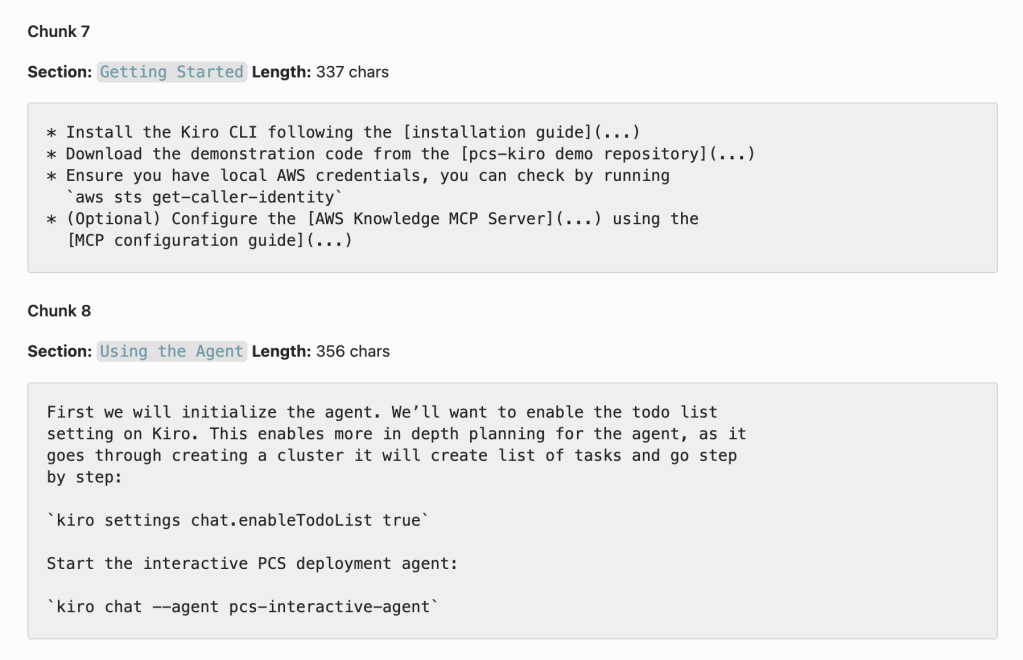Select the "Chunk 8" heading

[59, 311]
